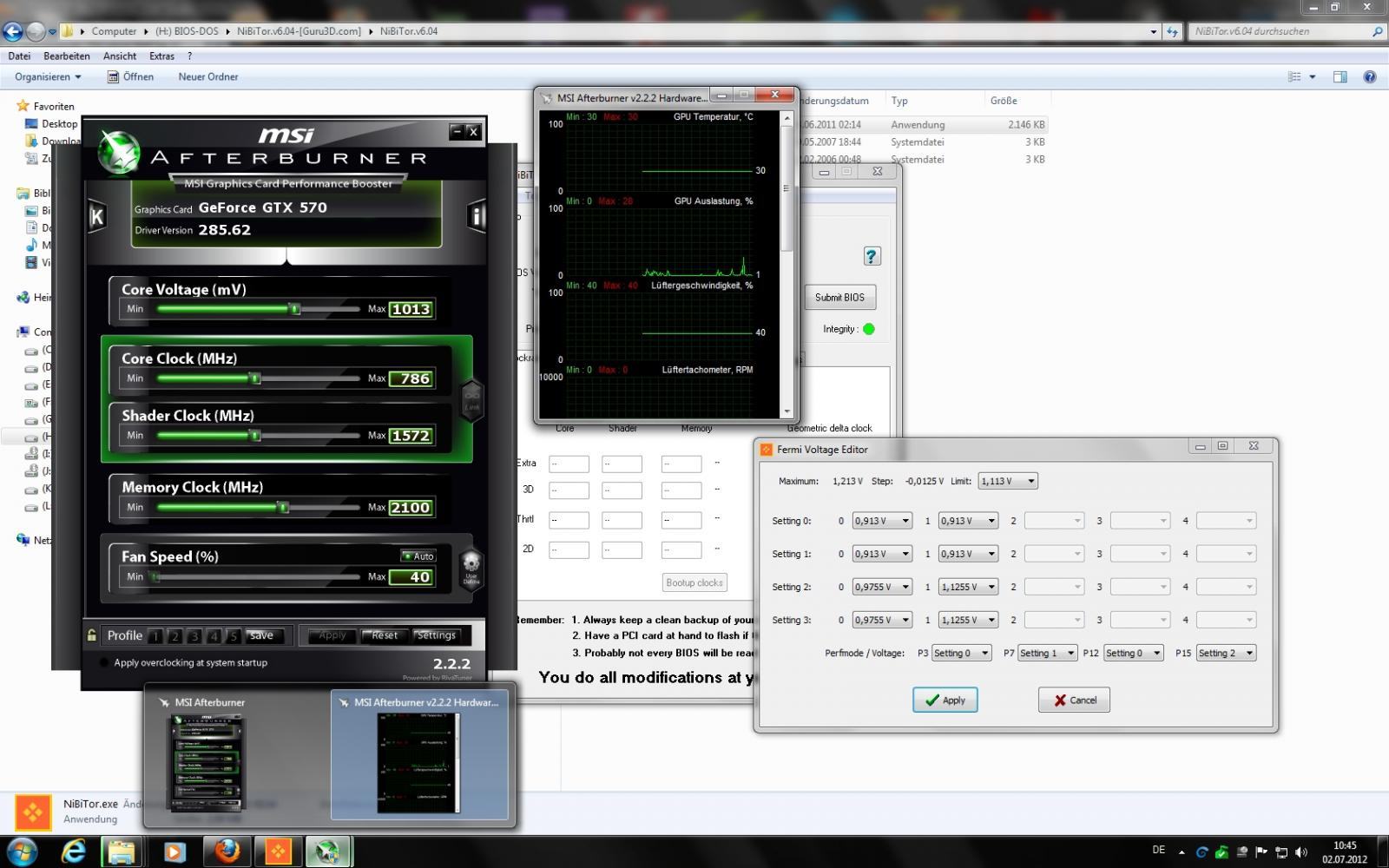Apply changes in Fermi Voltage Editor
The image size is (1389, 868).
tap(945, 700)
